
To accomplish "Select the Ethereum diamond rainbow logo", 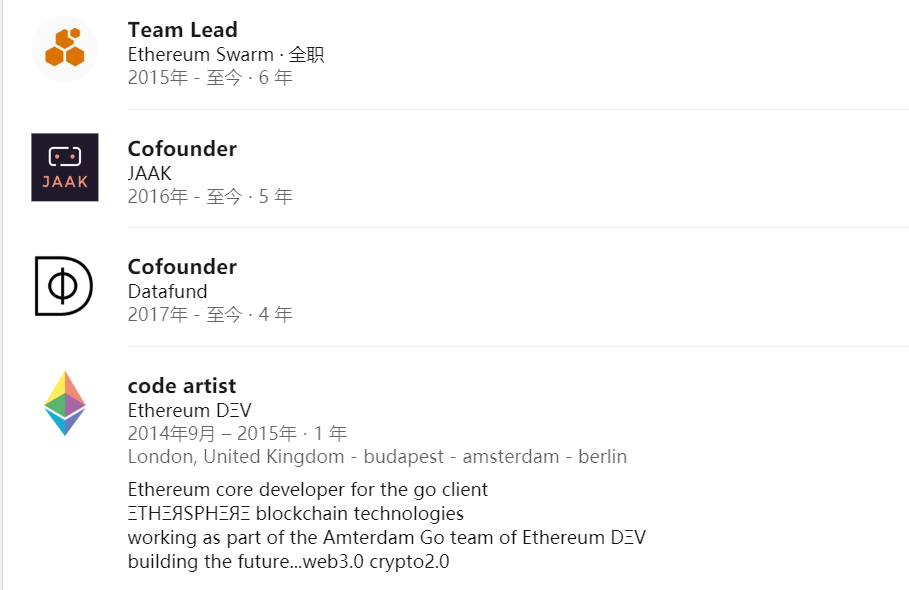I will [x=65, y=403].
